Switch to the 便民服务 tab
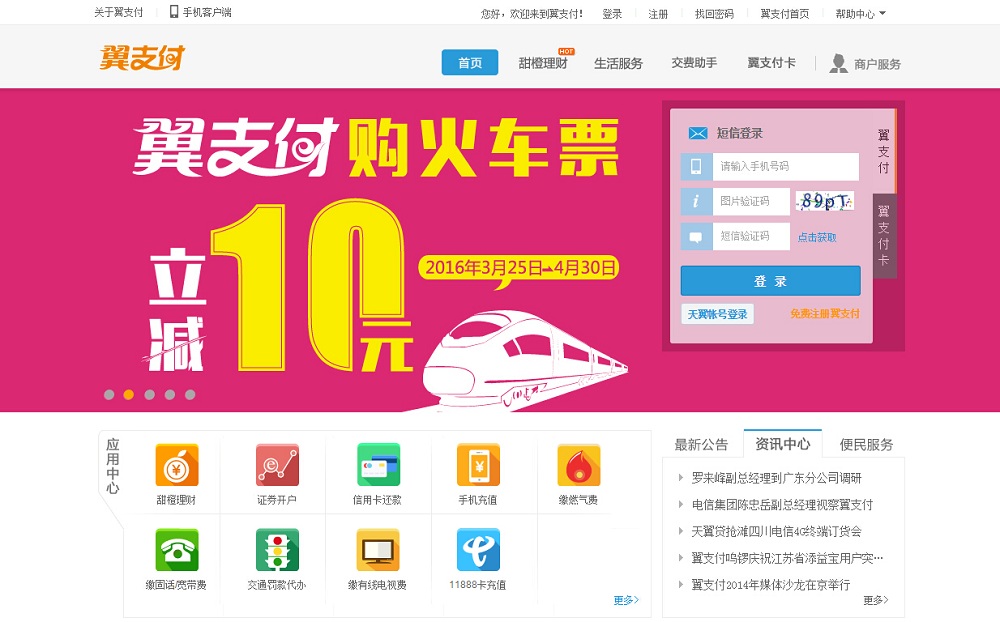Viewport: 1000px width, 622px height. pos(866,445)
